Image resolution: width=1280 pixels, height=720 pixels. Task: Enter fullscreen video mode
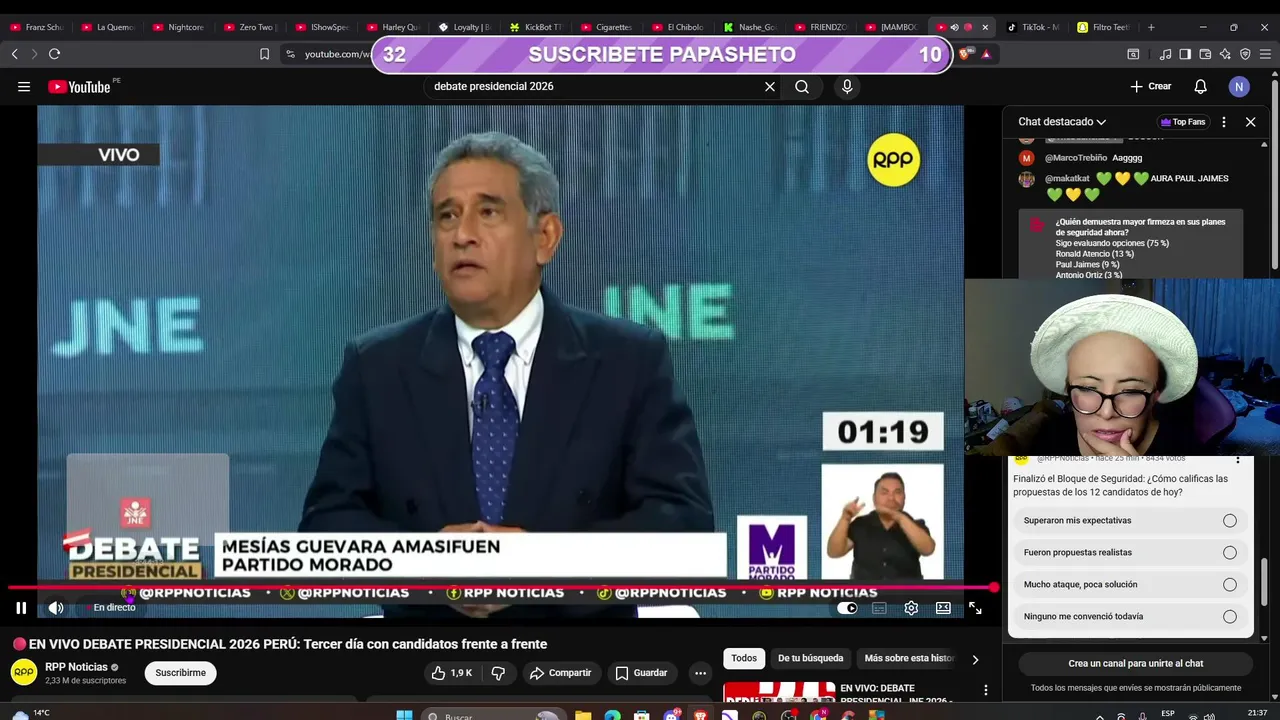975,607
